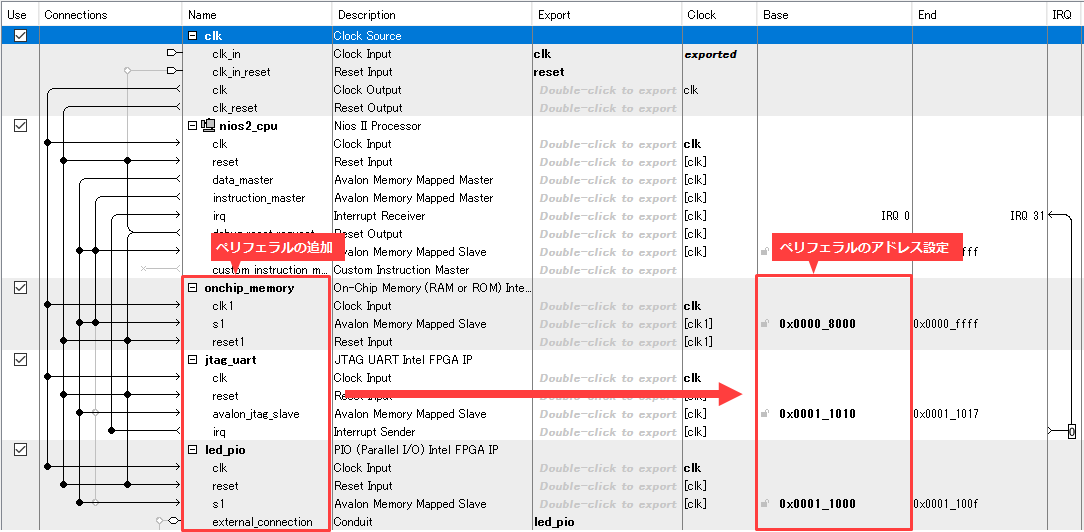Click the lock icon beside base address 0x0000_8000
The width and height of the screenshot is (1084, 532).
pos(765,324)
